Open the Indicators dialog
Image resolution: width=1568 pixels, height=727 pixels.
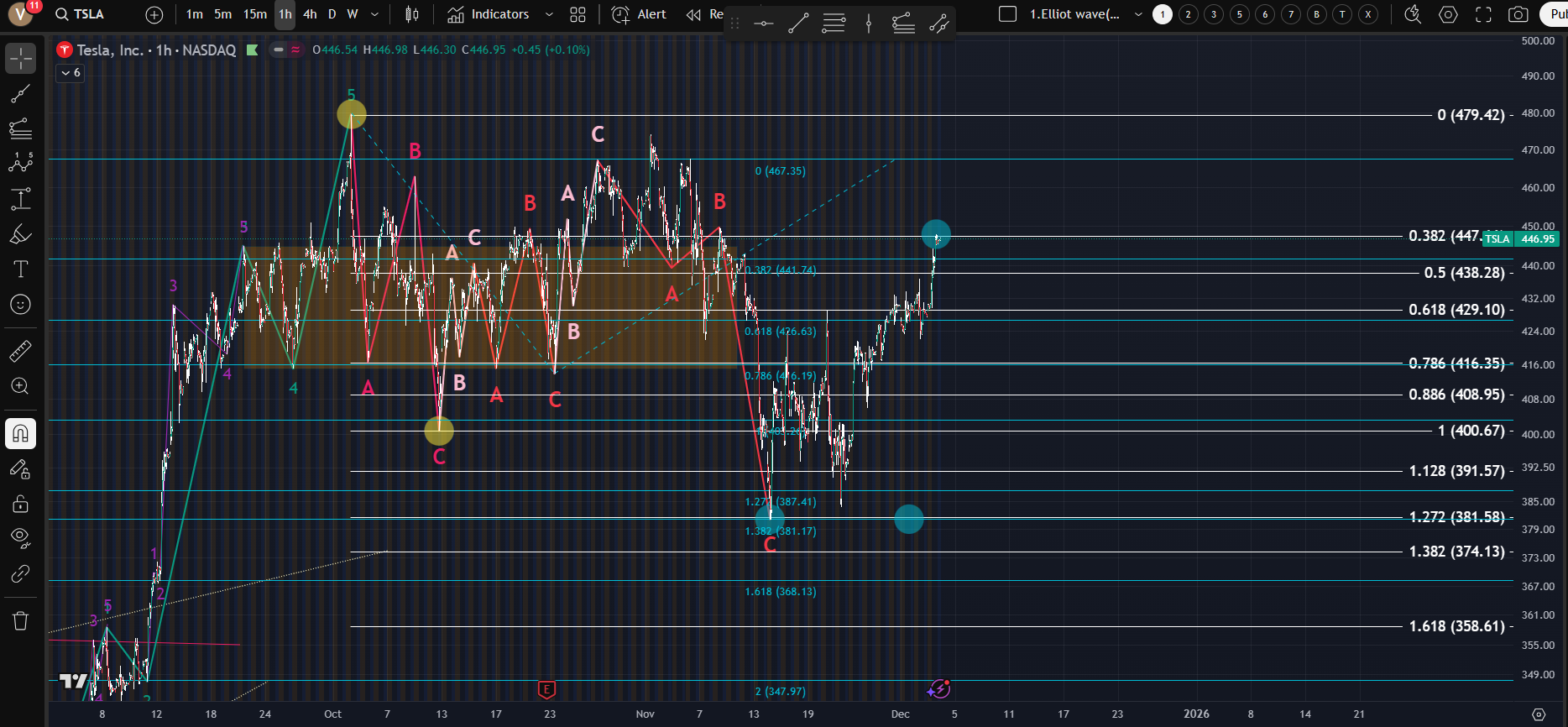click(489, 14)
